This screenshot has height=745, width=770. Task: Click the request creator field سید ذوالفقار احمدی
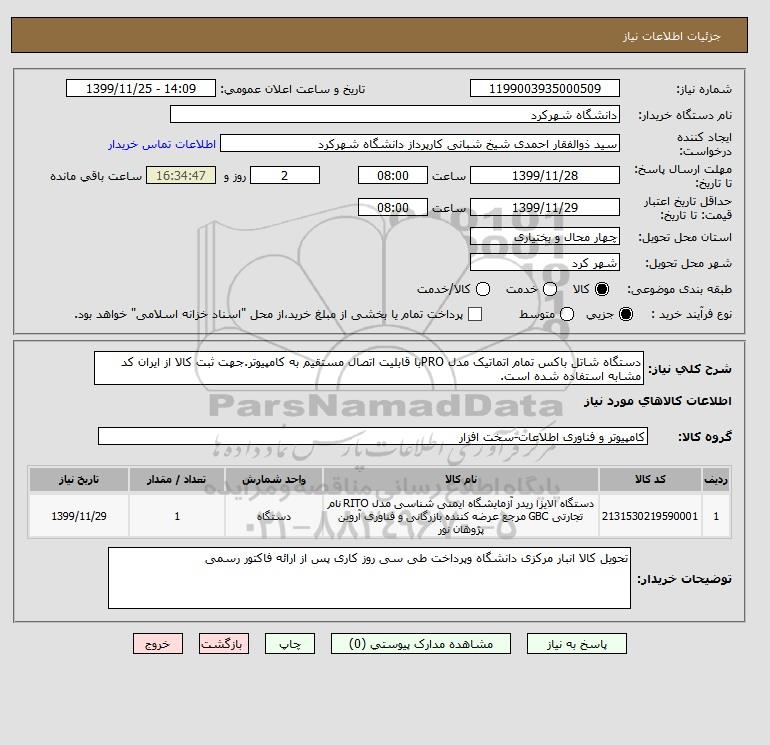420,144
